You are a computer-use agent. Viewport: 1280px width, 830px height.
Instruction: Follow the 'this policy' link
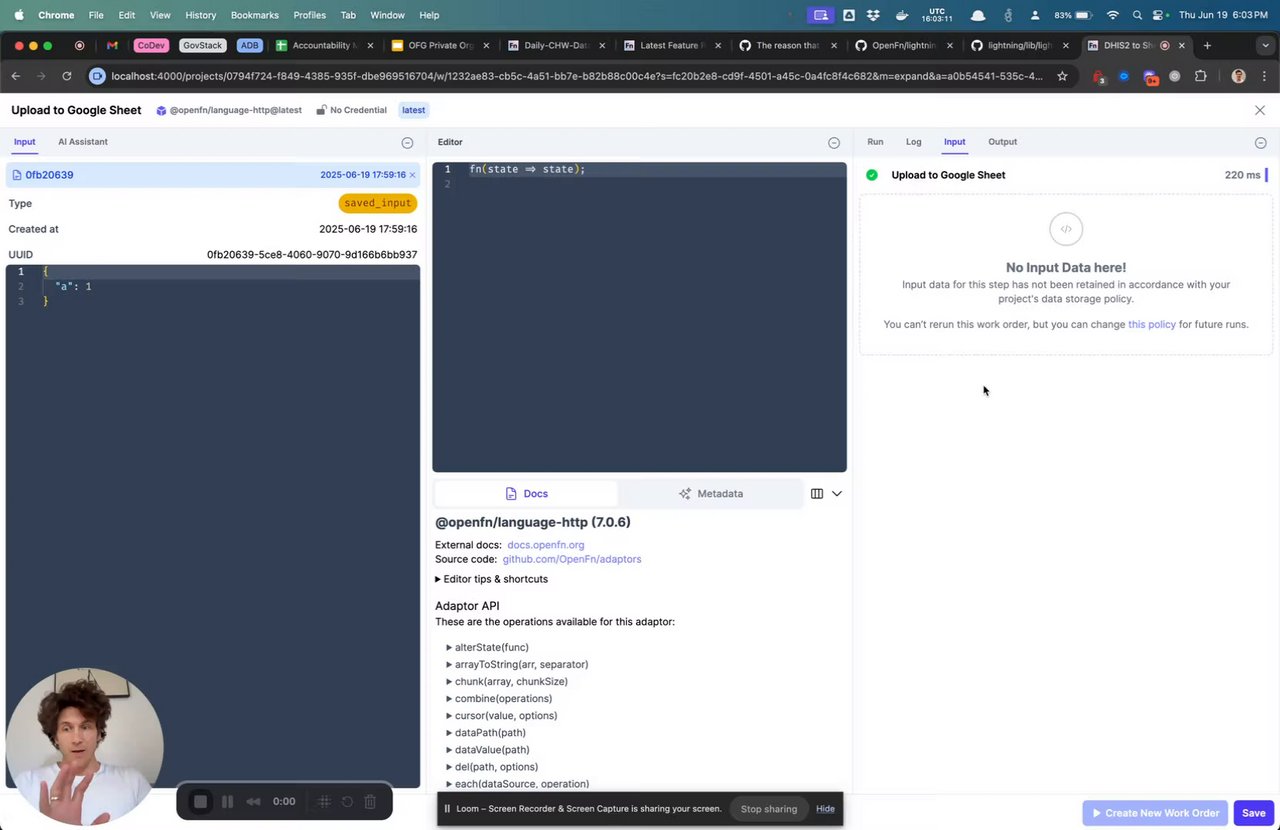pyautogui.click(x=1152, y=324)
